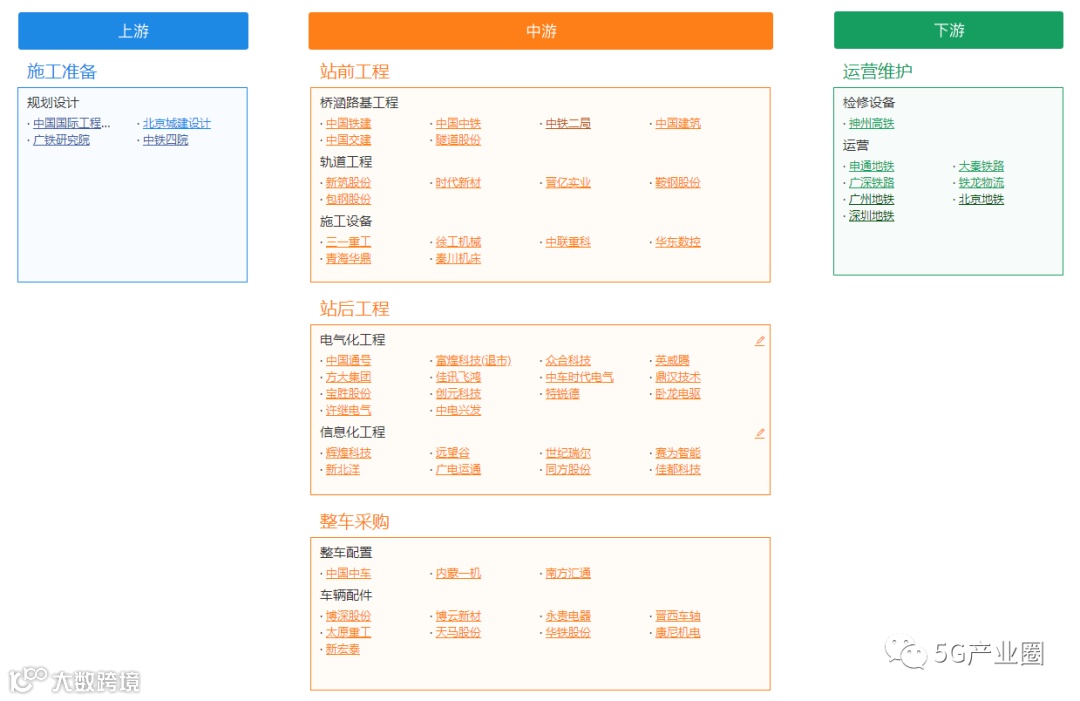Open the 中国建筑 link
Screen dimensions: 1080x701
[x=678, y=123]
